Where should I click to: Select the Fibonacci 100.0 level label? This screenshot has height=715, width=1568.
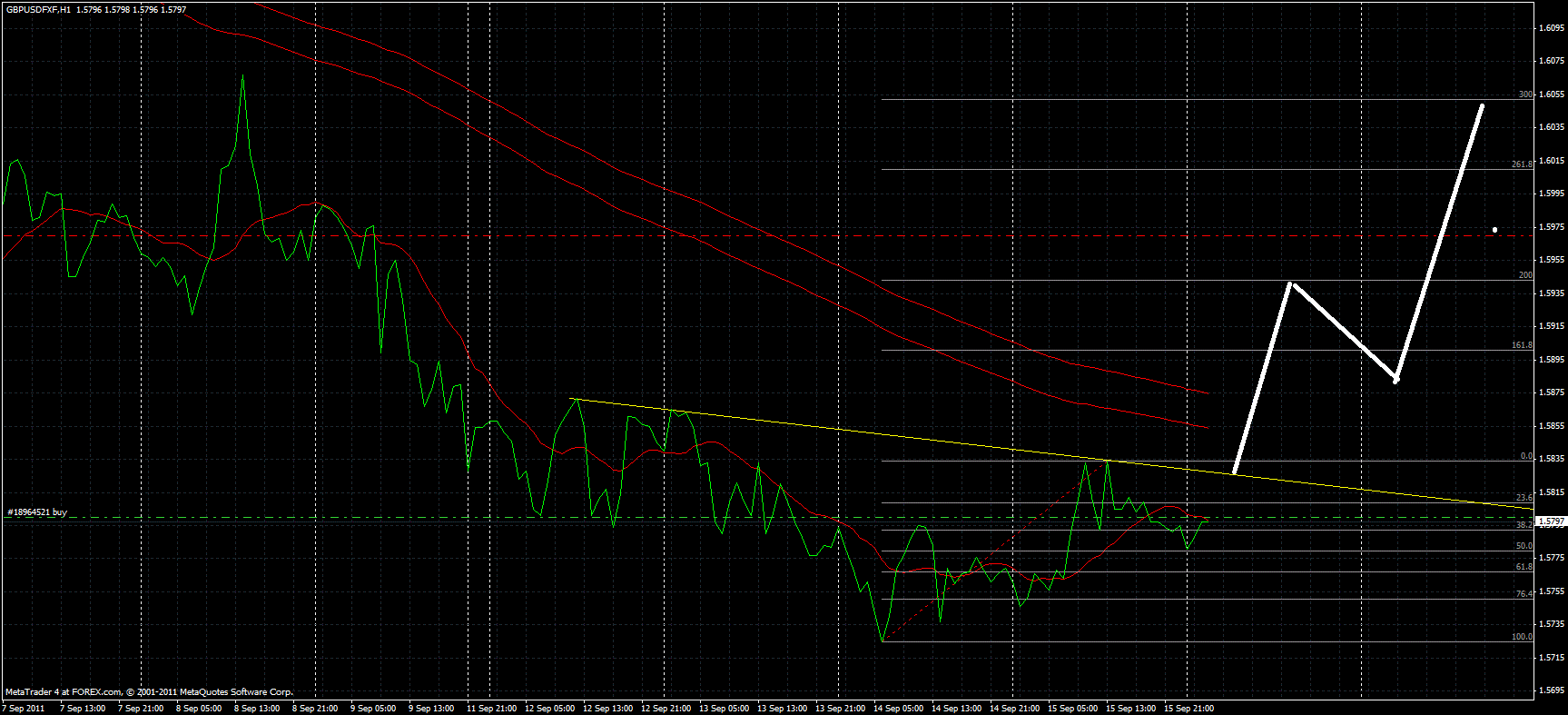(x=1522, y=637)
